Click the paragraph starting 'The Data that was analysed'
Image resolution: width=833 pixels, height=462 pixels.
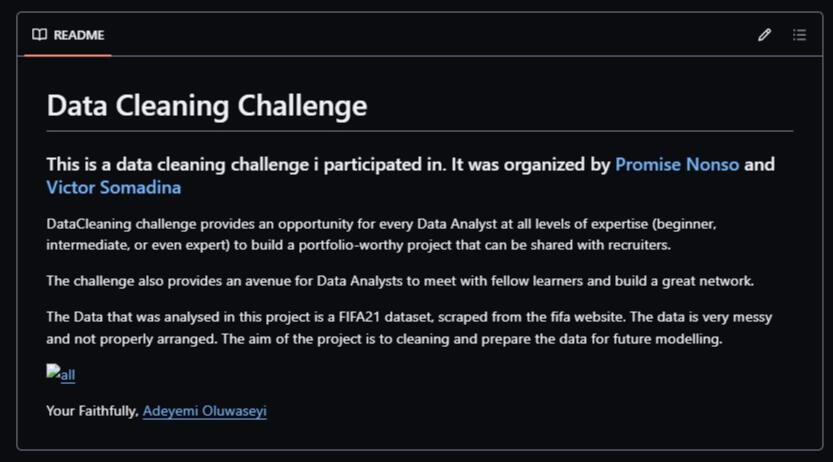[x=409, y=328]
